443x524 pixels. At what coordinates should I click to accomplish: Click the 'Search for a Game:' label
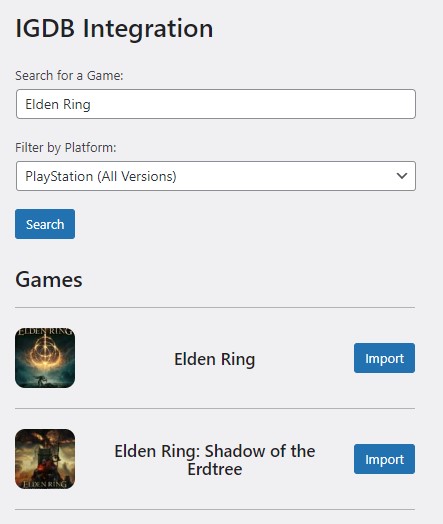point(69,76)
